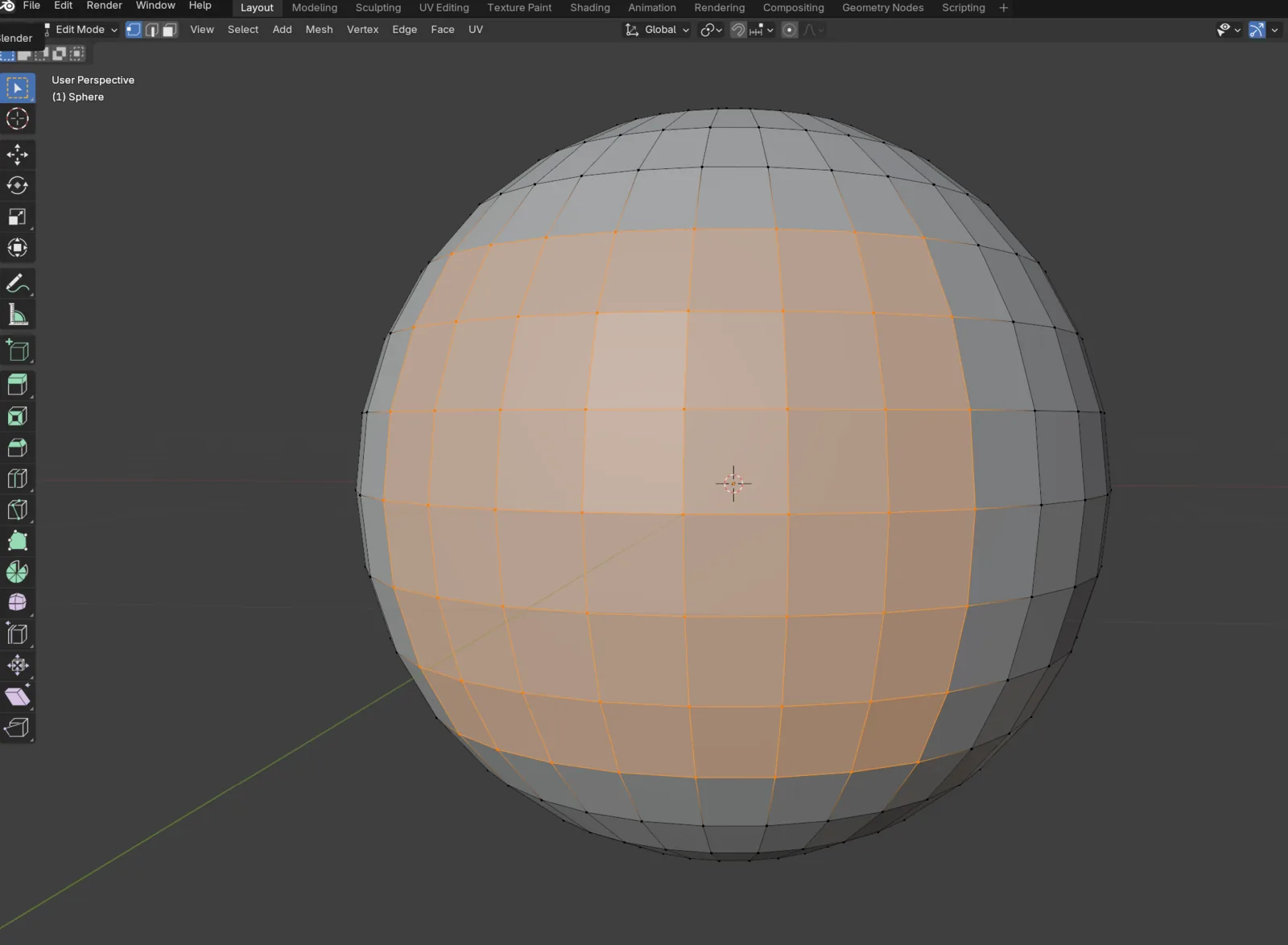Open the viewport View menu
Image resolution: width=1288 pixels, height=945 pixels.
pyautogui.click(x=202, y=30)
